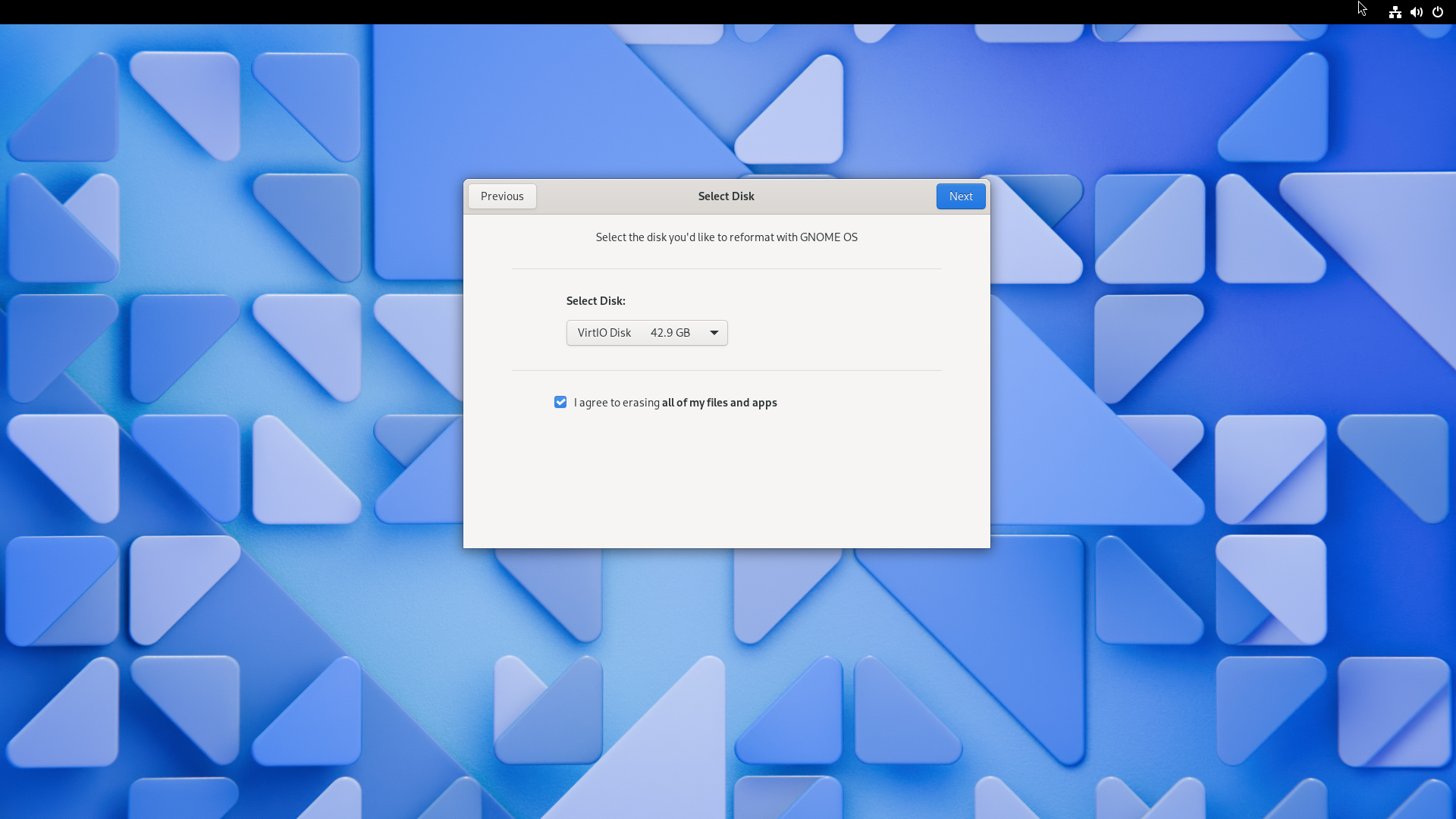The width and height of the screenshot is (1456, 819).
Task: Click the 'Select Disk' header title
Action: 726,196
